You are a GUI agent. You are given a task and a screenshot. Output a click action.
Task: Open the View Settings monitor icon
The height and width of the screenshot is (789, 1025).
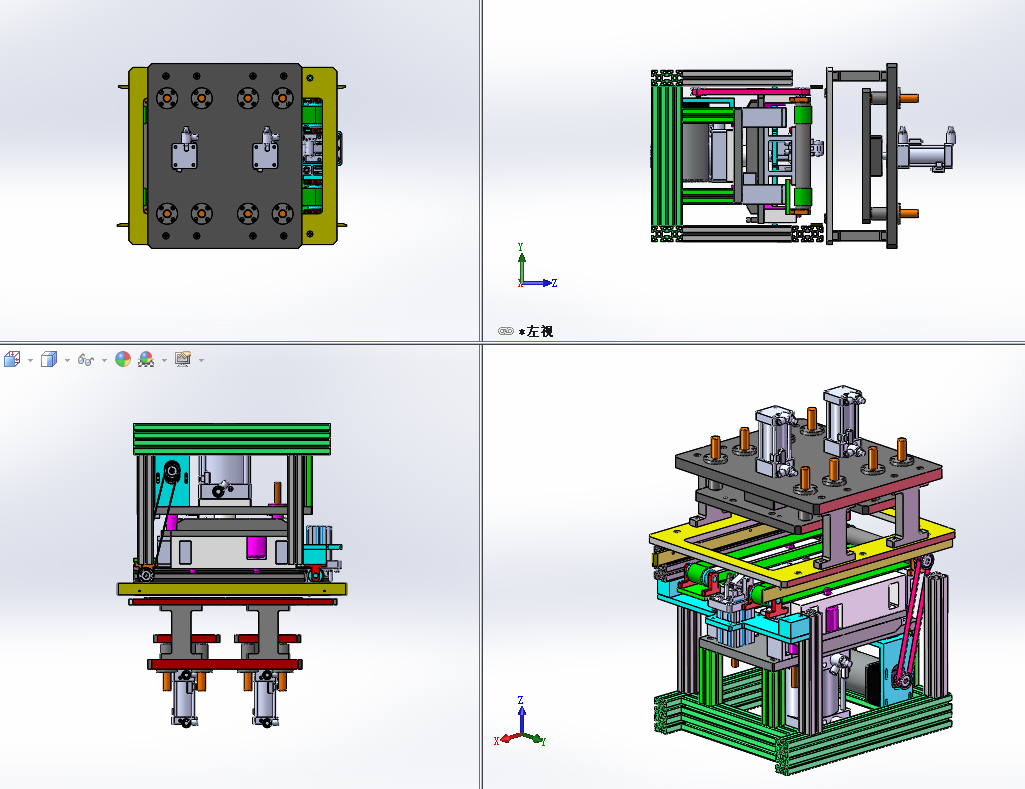point(183,359)
